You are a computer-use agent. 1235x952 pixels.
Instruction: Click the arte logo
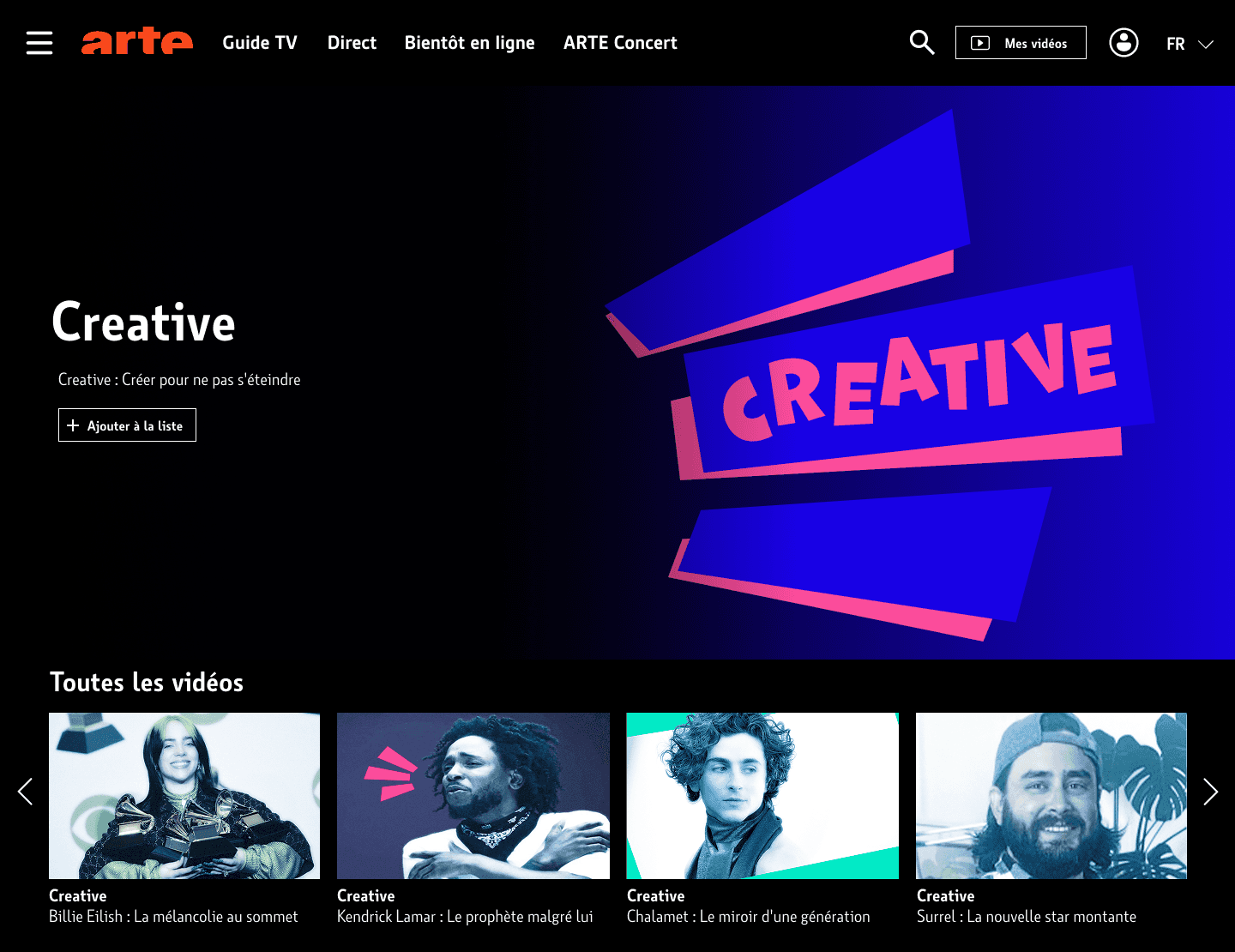point(137,41)
